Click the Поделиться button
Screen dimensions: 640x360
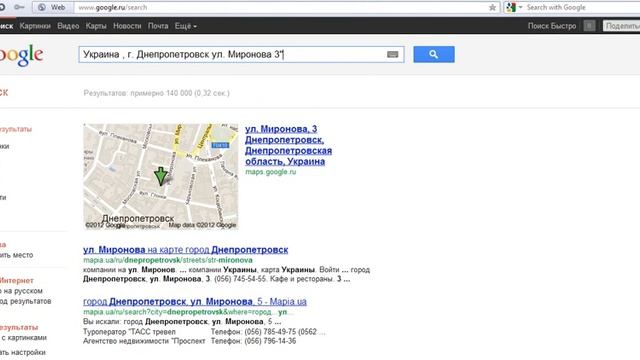pos(622,26)
